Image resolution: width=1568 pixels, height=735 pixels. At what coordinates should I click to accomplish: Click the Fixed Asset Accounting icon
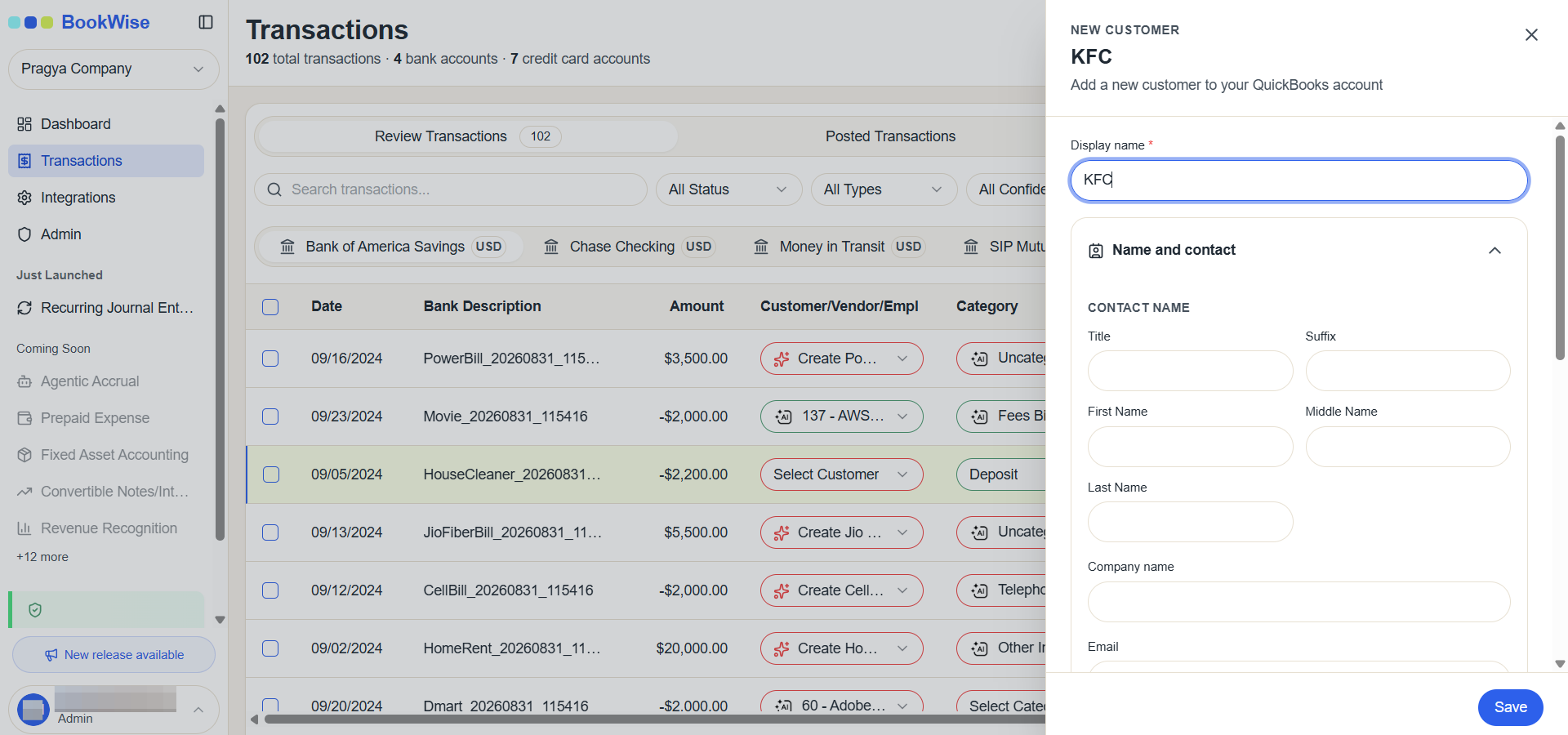tap(24, 455)
